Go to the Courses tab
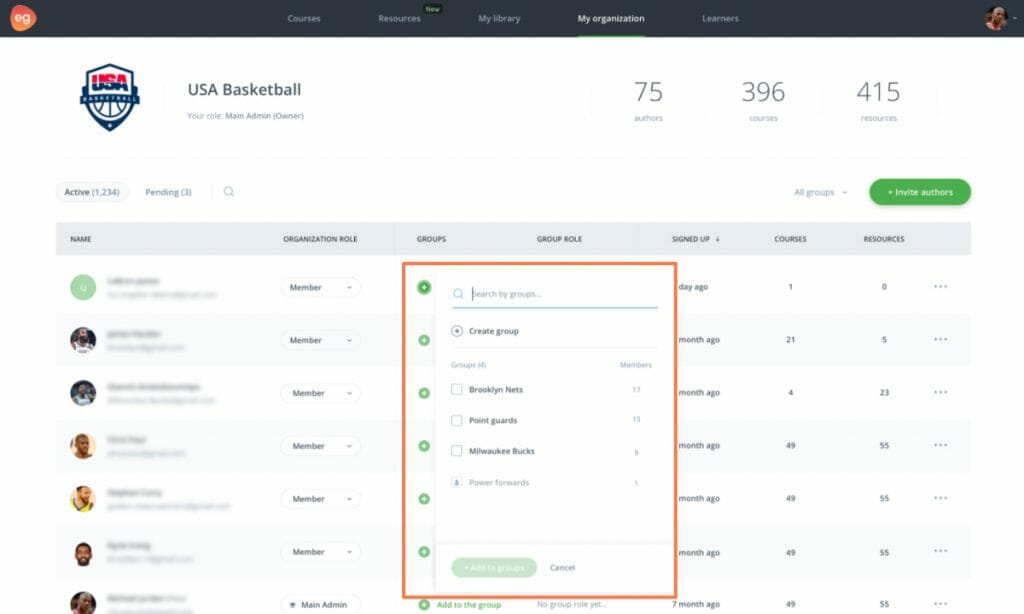This screenshot has height=614, width=1024. coord(304,18)
